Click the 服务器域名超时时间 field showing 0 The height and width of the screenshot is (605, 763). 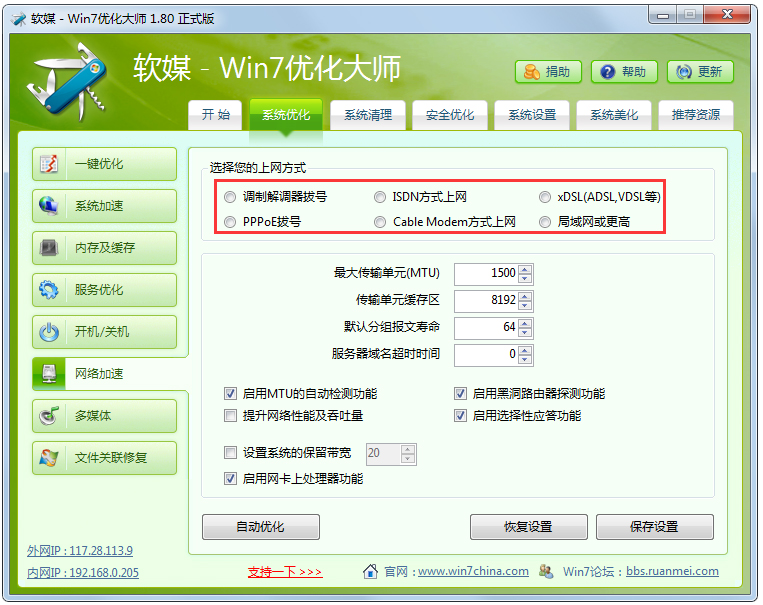click(x=486, y=355)
